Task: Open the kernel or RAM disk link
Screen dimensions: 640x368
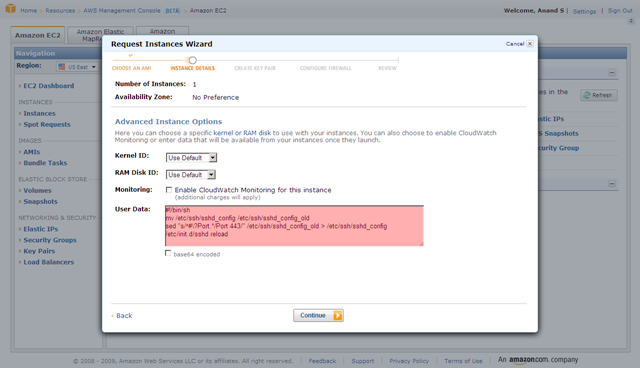Action: coord(242,133)
